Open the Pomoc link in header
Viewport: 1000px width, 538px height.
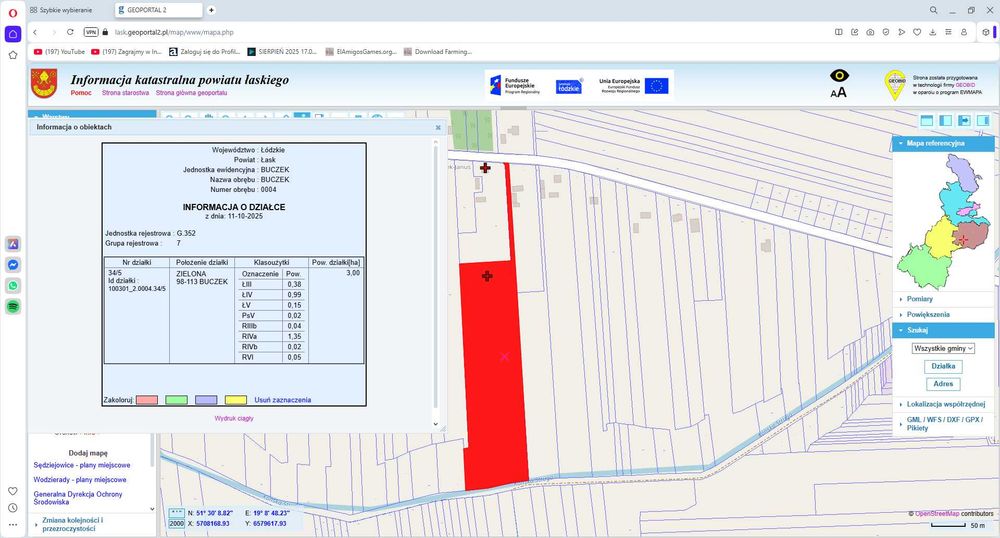coord(81,92)
